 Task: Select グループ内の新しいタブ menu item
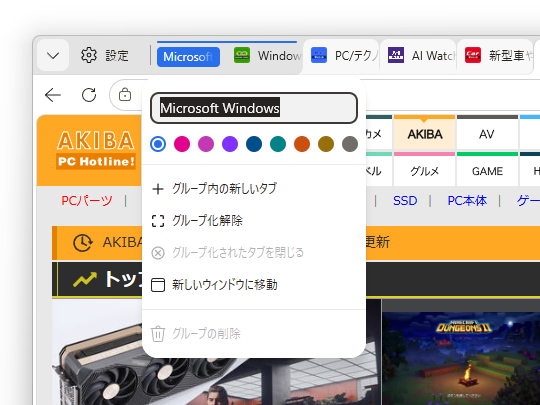[254, 189]
